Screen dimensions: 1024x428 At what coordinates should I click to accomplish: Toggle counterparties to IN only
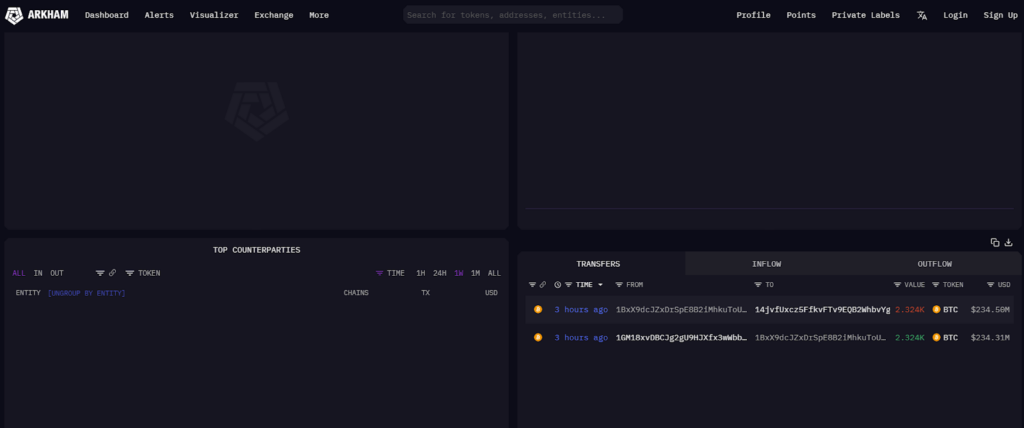click(38, 273)
